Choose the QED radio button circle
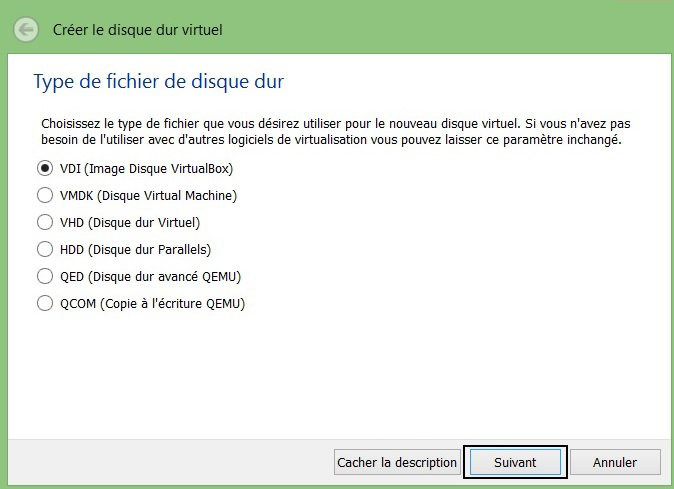The width and height of the screenshot is (674, 489). tap(44, 276)
